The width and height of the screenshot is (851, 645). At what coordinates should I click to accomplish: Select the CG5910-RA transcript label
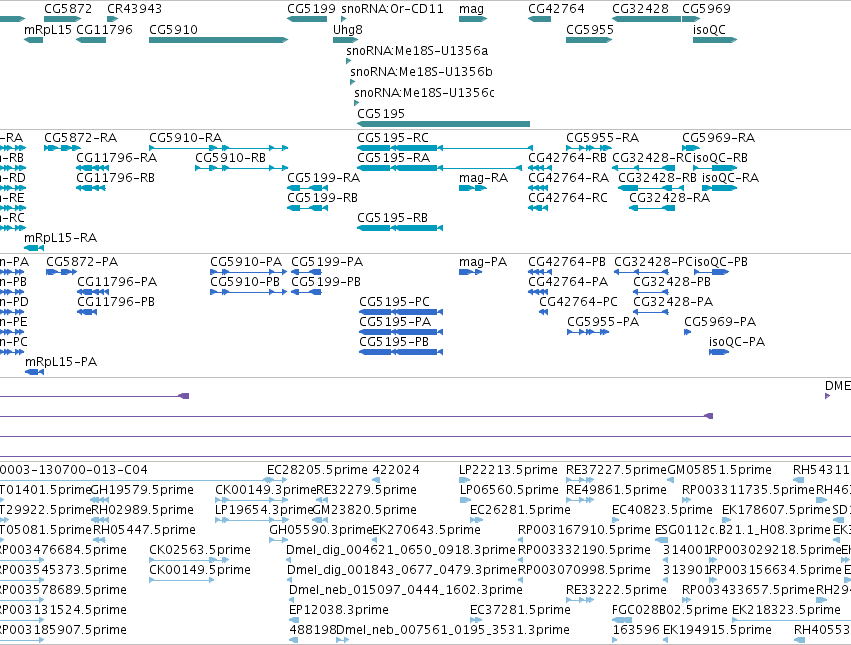186,138
